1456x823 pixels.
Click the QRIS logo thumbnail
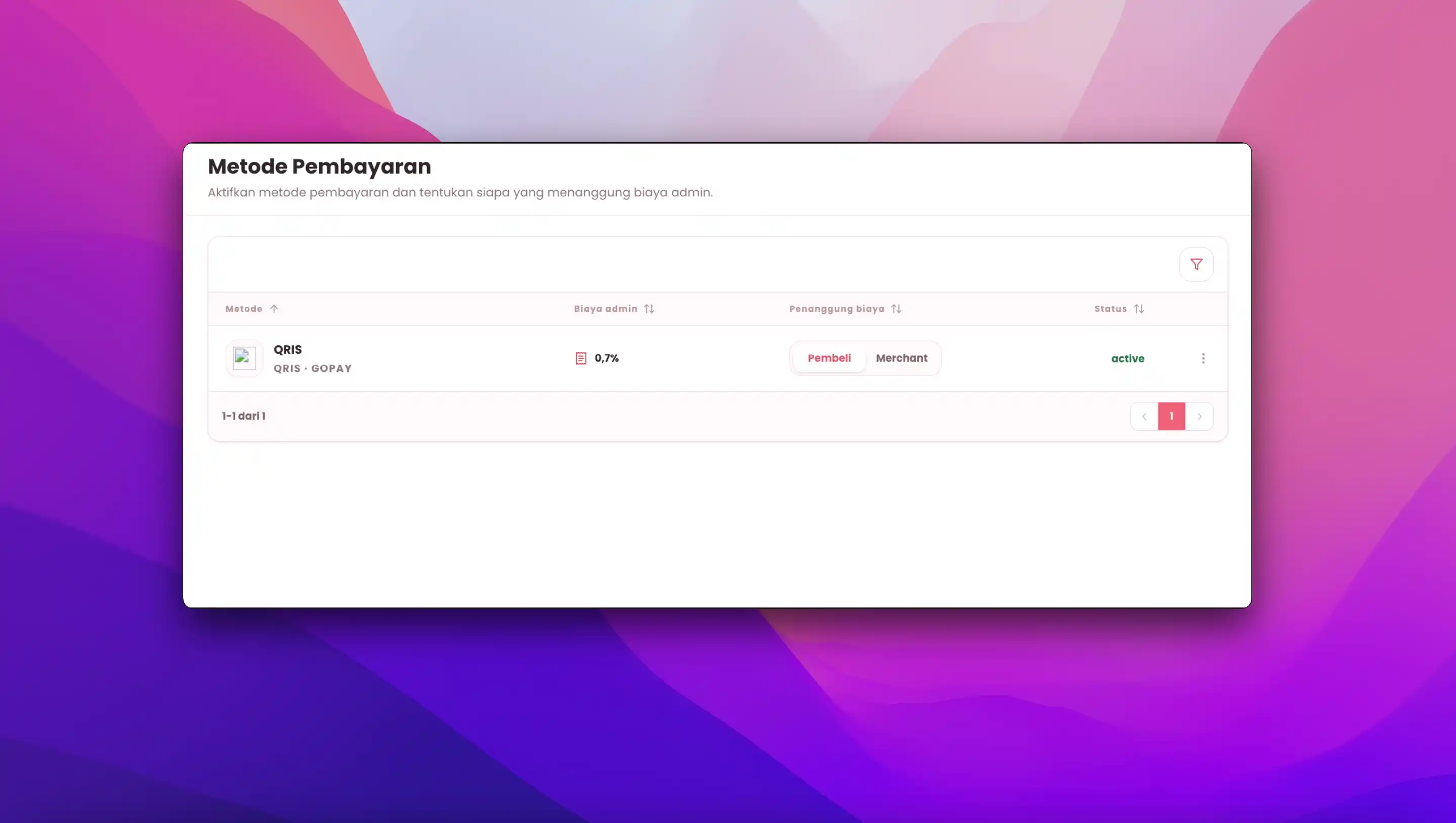tap(244, 358)
